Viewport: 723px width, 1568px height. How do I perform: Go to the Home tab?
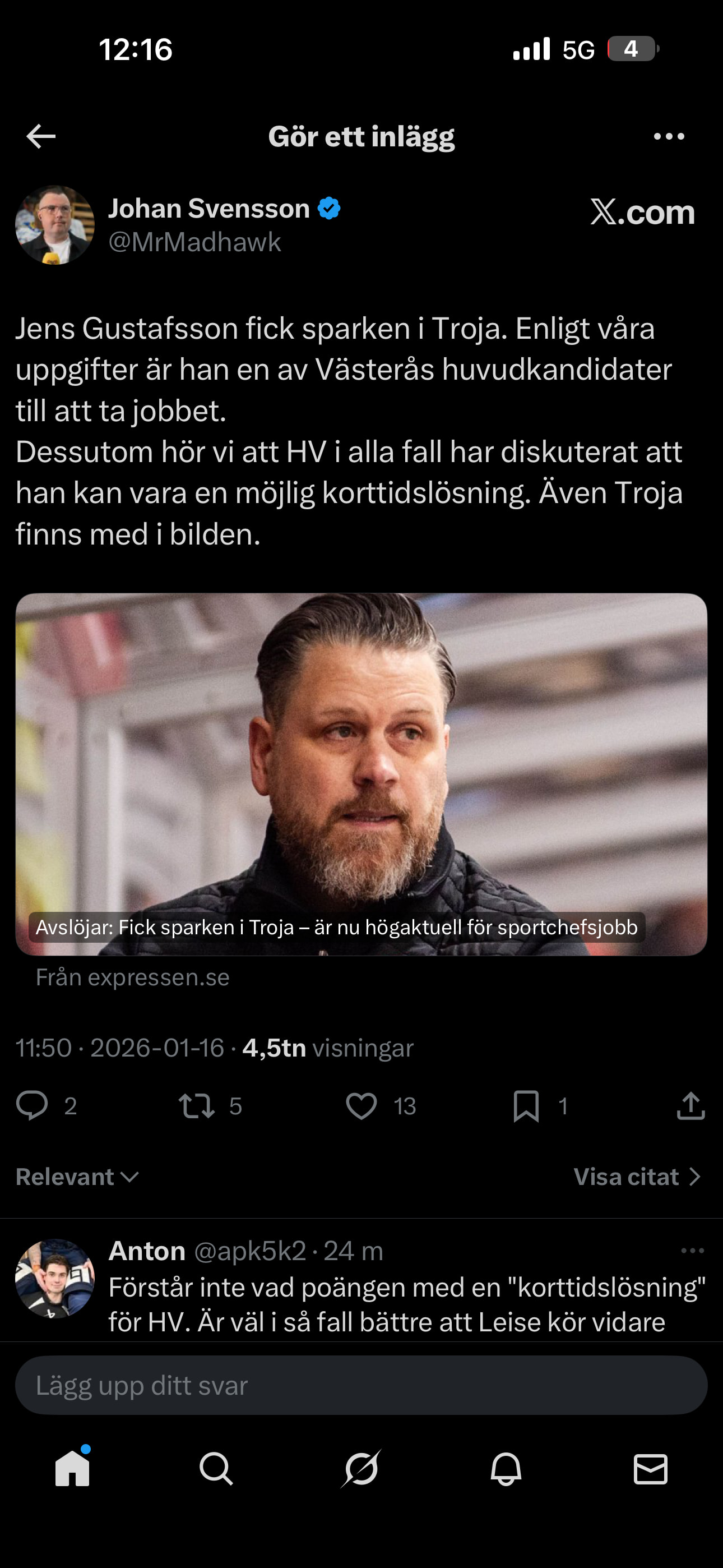tap(72, 1468)
